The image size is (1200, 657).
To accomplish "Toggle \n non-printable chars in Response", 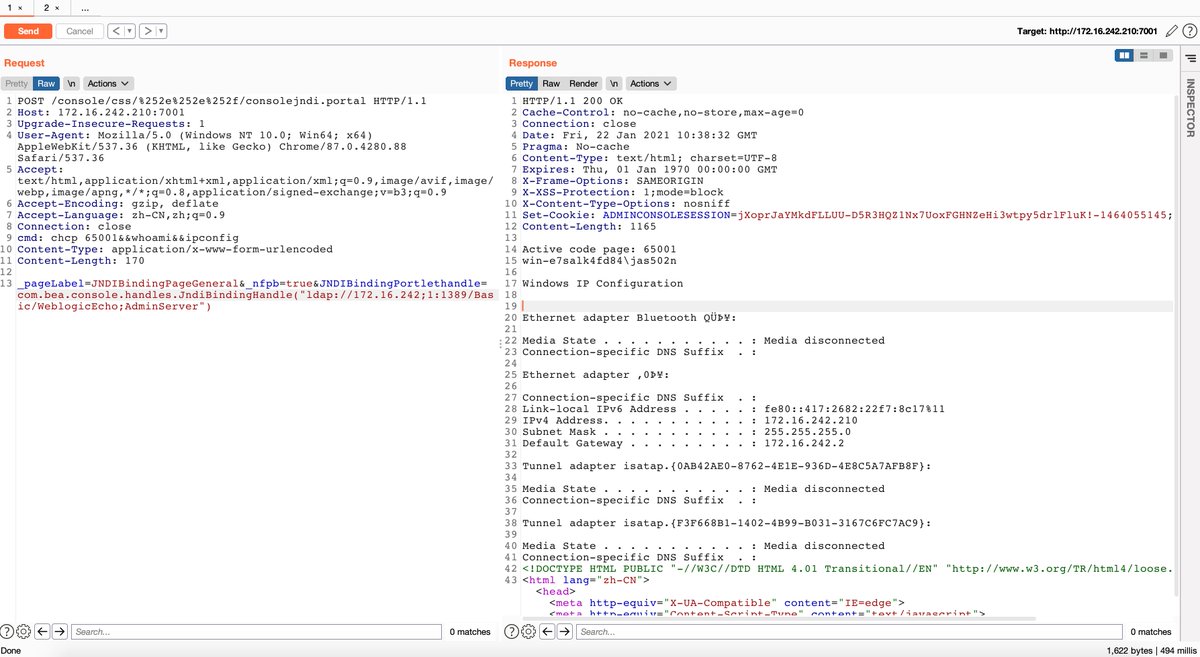I will point(615,84).
